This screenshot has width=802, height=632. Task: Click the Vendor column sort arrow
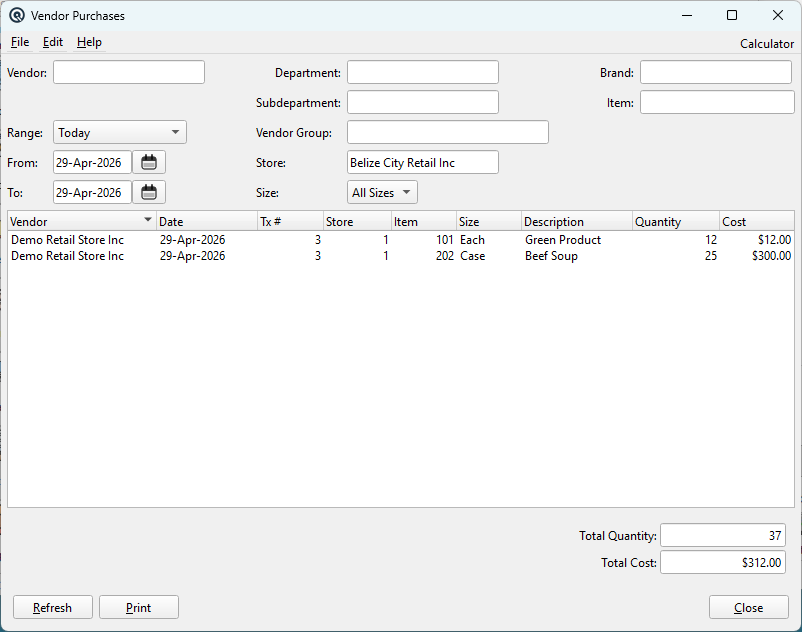(x=148, y=220)
